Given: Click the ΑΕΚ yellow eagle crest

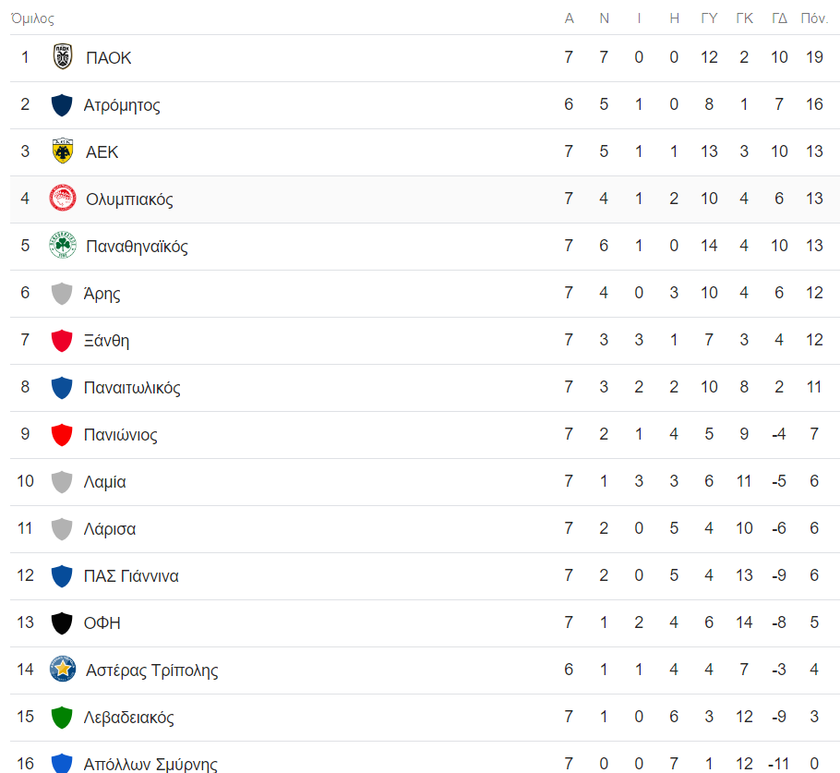Looking at the screenshot, I should click(x=63, y=151).
